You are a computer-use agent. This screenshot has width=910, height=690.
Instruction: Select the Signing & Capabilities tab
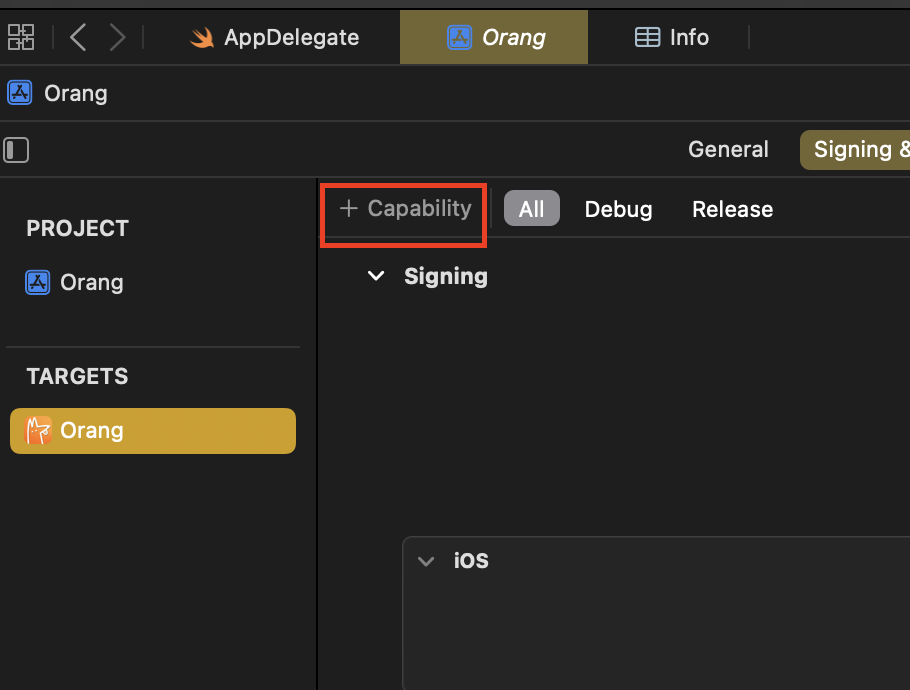855,150
